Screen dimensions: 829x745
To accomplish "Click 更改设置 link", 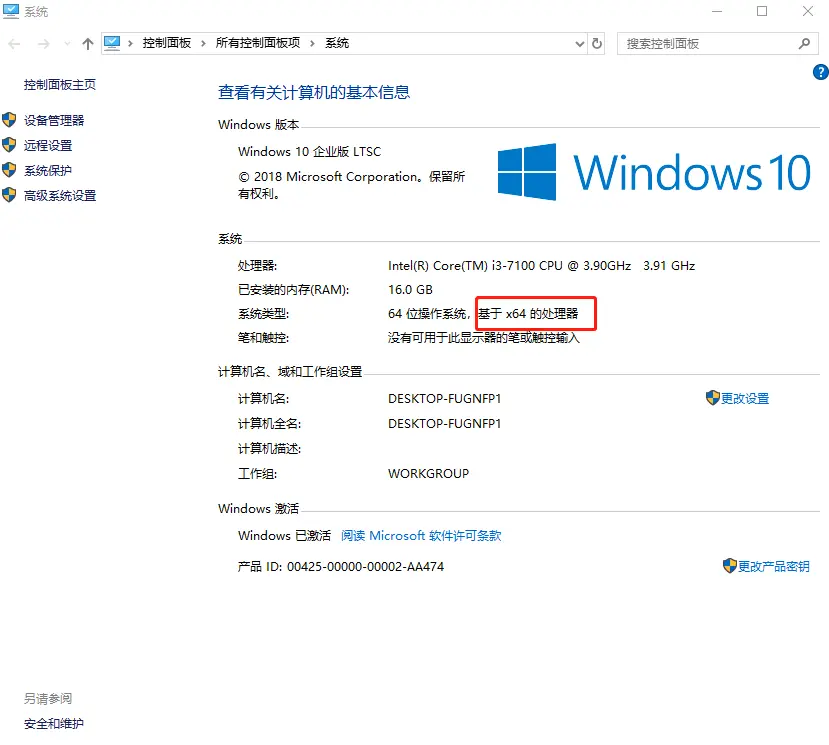I will click(x=745, y=399).
